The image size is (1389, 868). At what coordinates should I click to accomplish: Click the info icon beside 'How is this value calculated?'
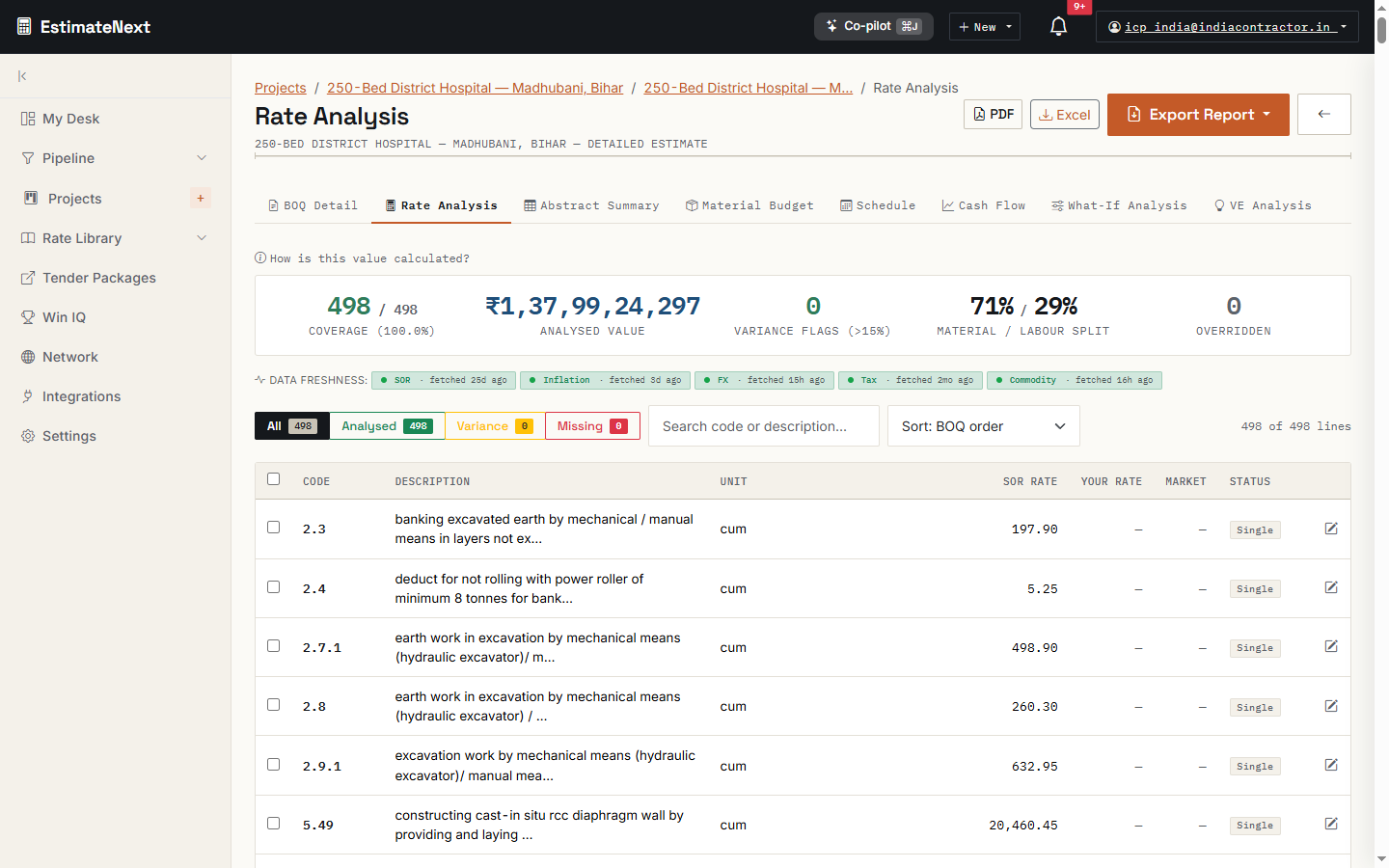click(260, 258)
